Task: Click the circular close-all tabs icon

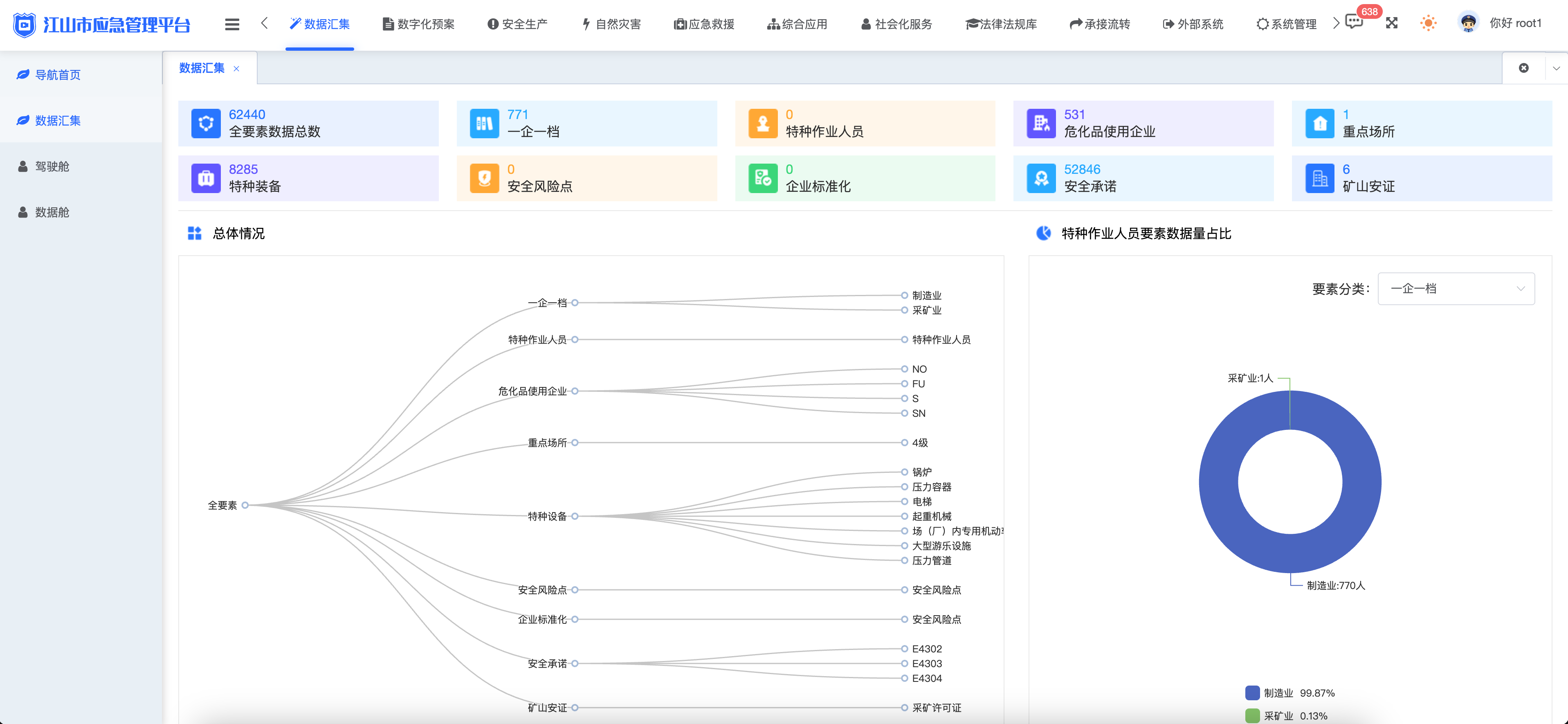Action: [x=1523, y=68]
